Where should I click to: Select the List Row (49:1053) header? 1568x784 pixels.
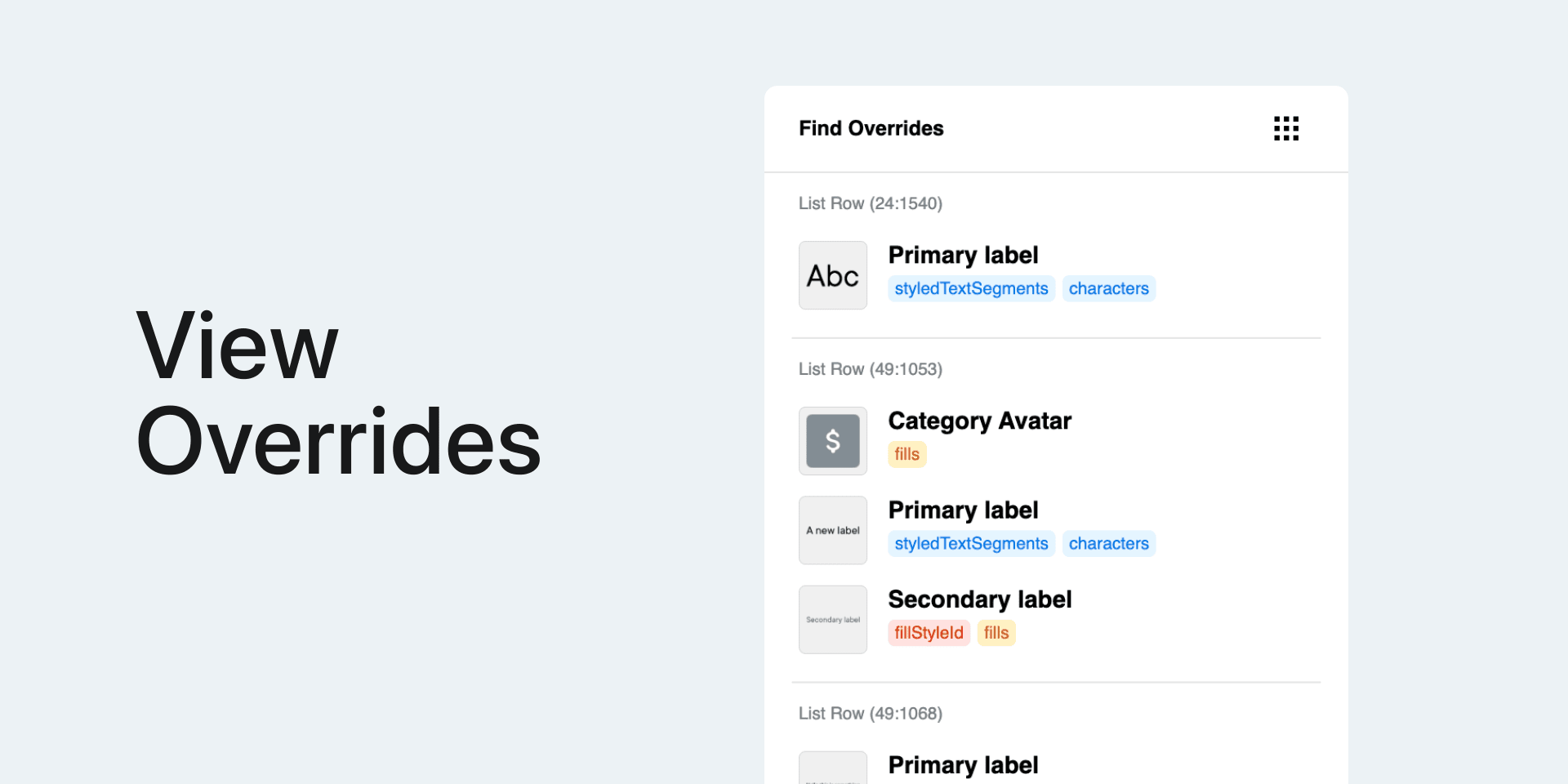(x=871, y=369)
